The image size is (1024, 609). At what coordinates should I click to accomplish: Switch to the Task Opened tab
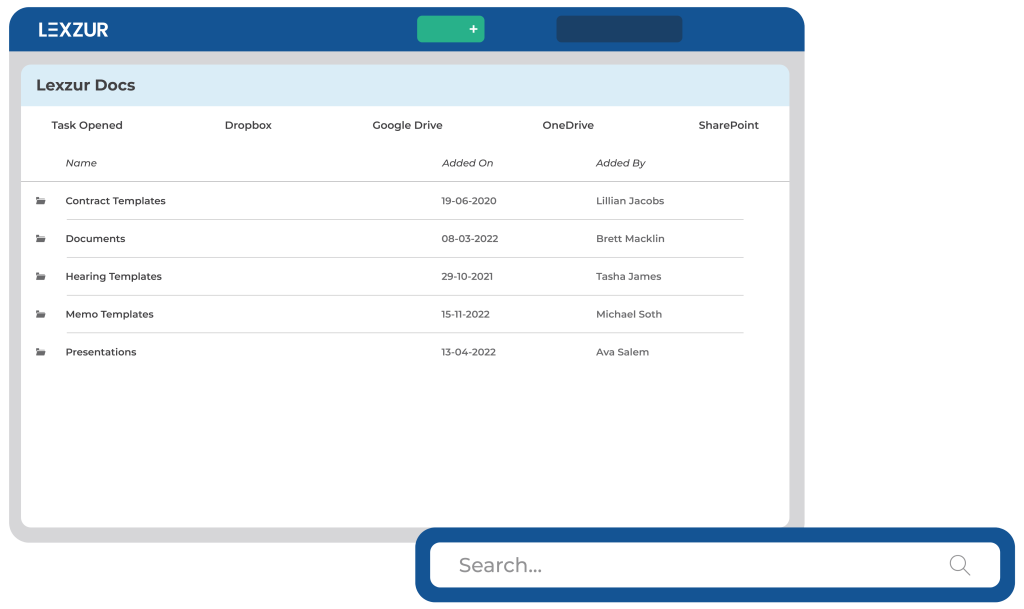pyautogui.click(x=87, y=126)
